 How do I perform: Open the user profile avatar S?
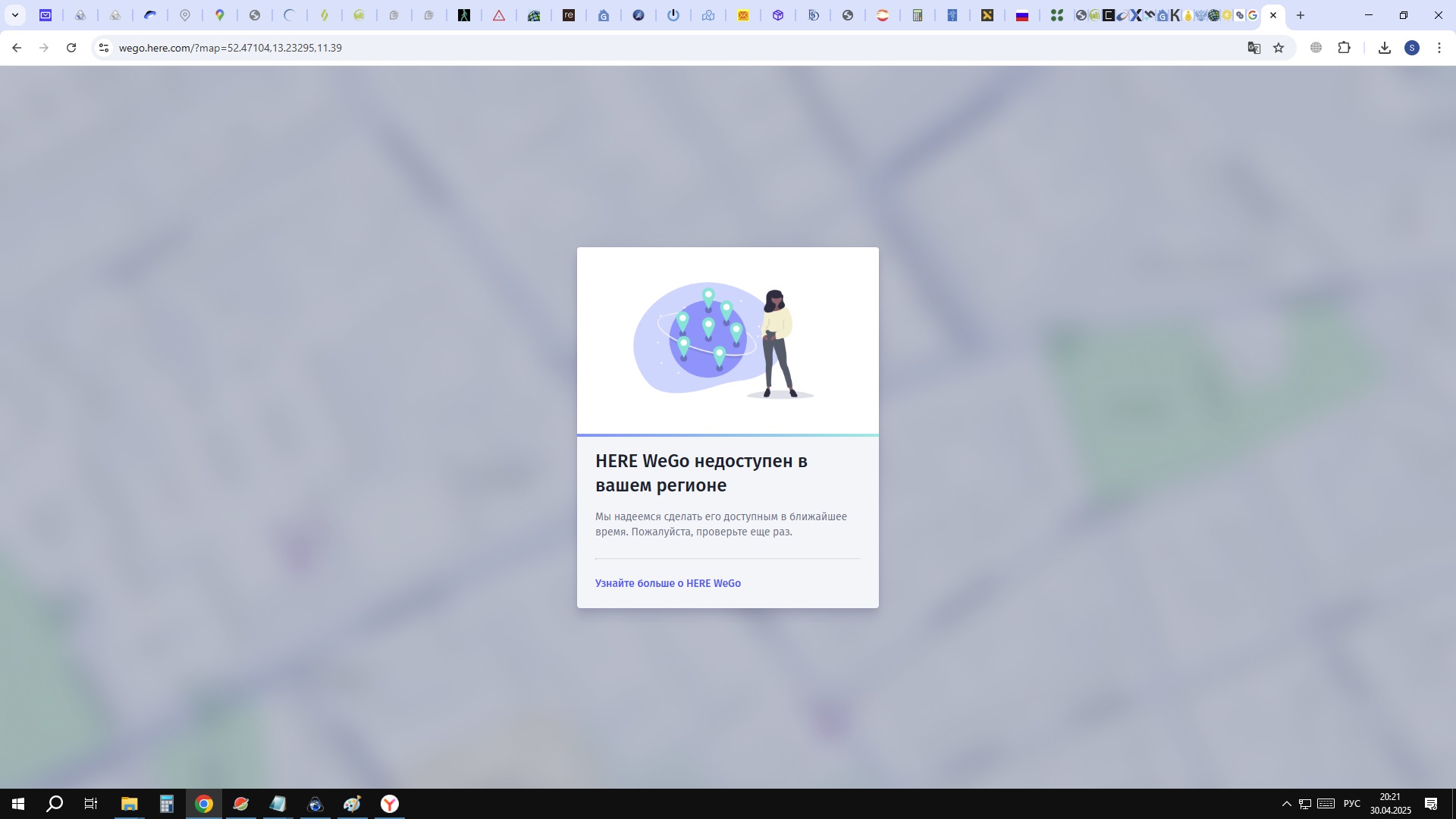point(1411,48)
